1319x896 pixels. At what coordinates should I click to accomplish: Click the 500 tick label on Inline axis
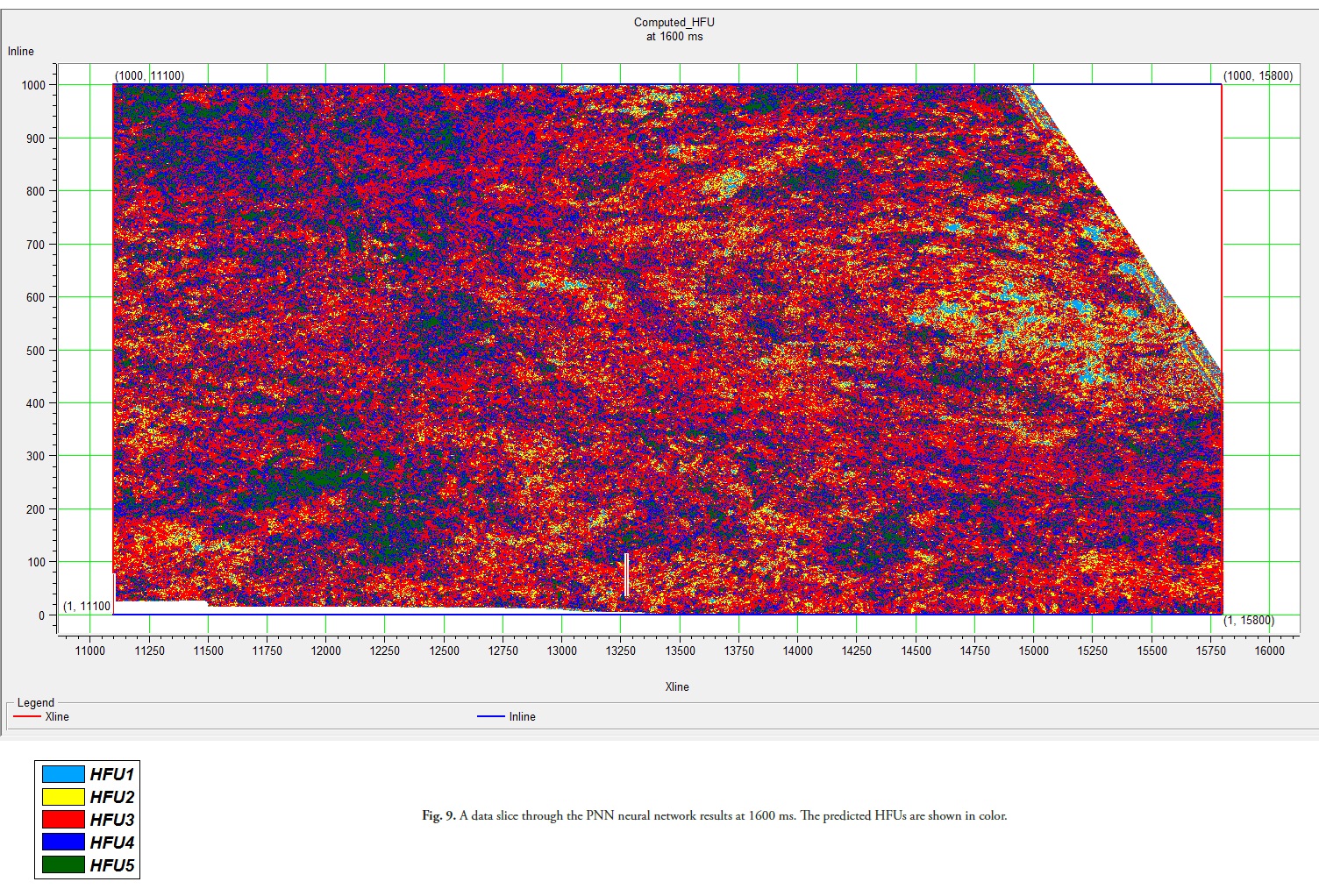(x=34, y=351)
